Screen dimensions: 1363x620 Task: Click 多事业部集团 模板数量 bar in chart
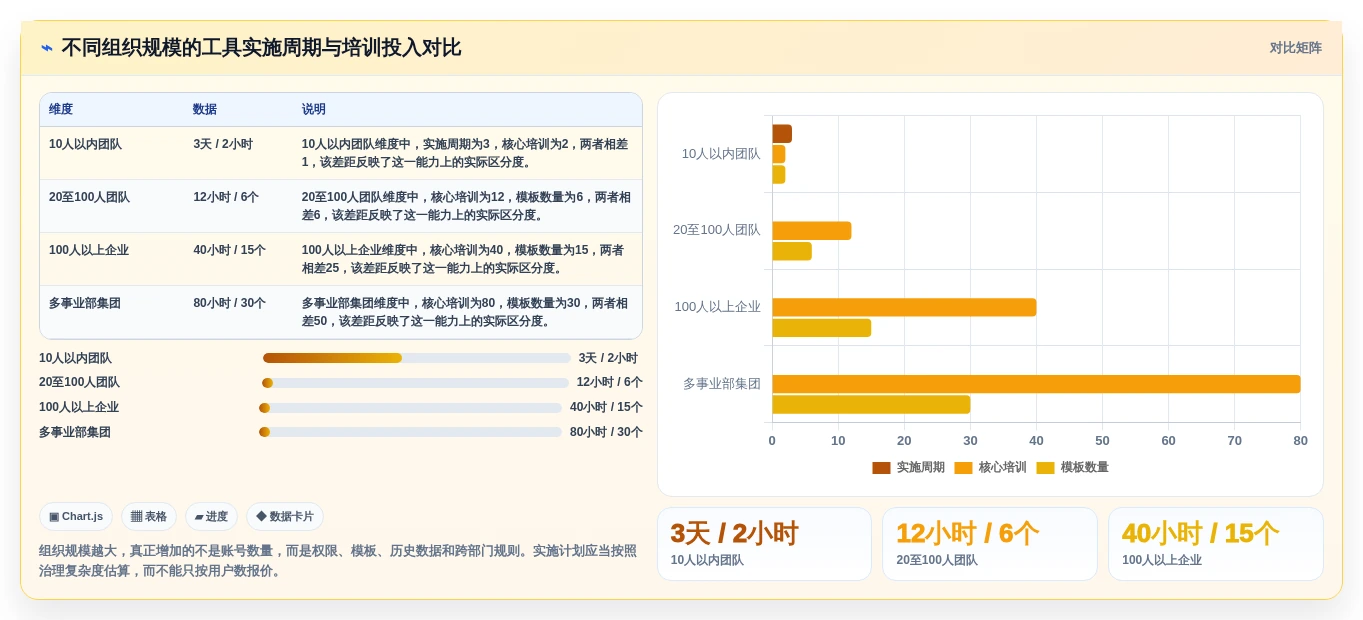[x=871, y=404]
